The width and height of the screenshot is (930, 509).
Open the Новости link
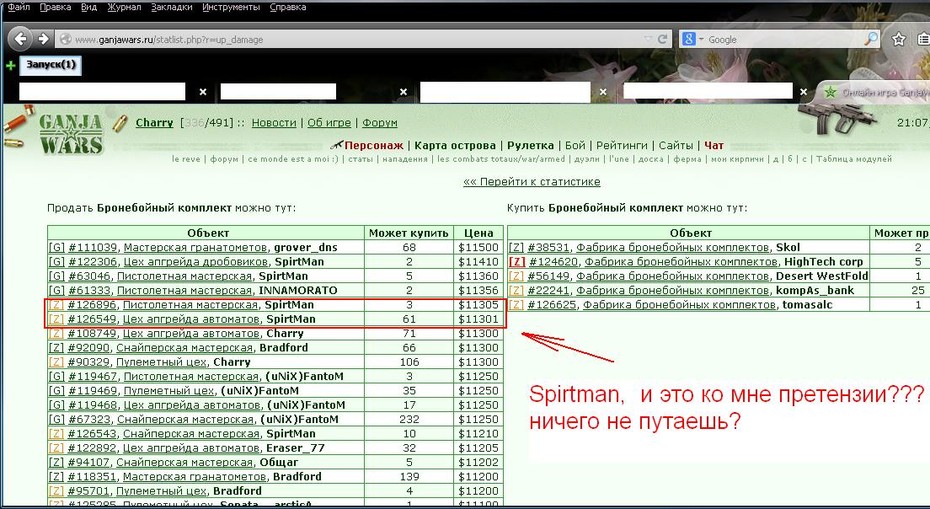point(274,123)
